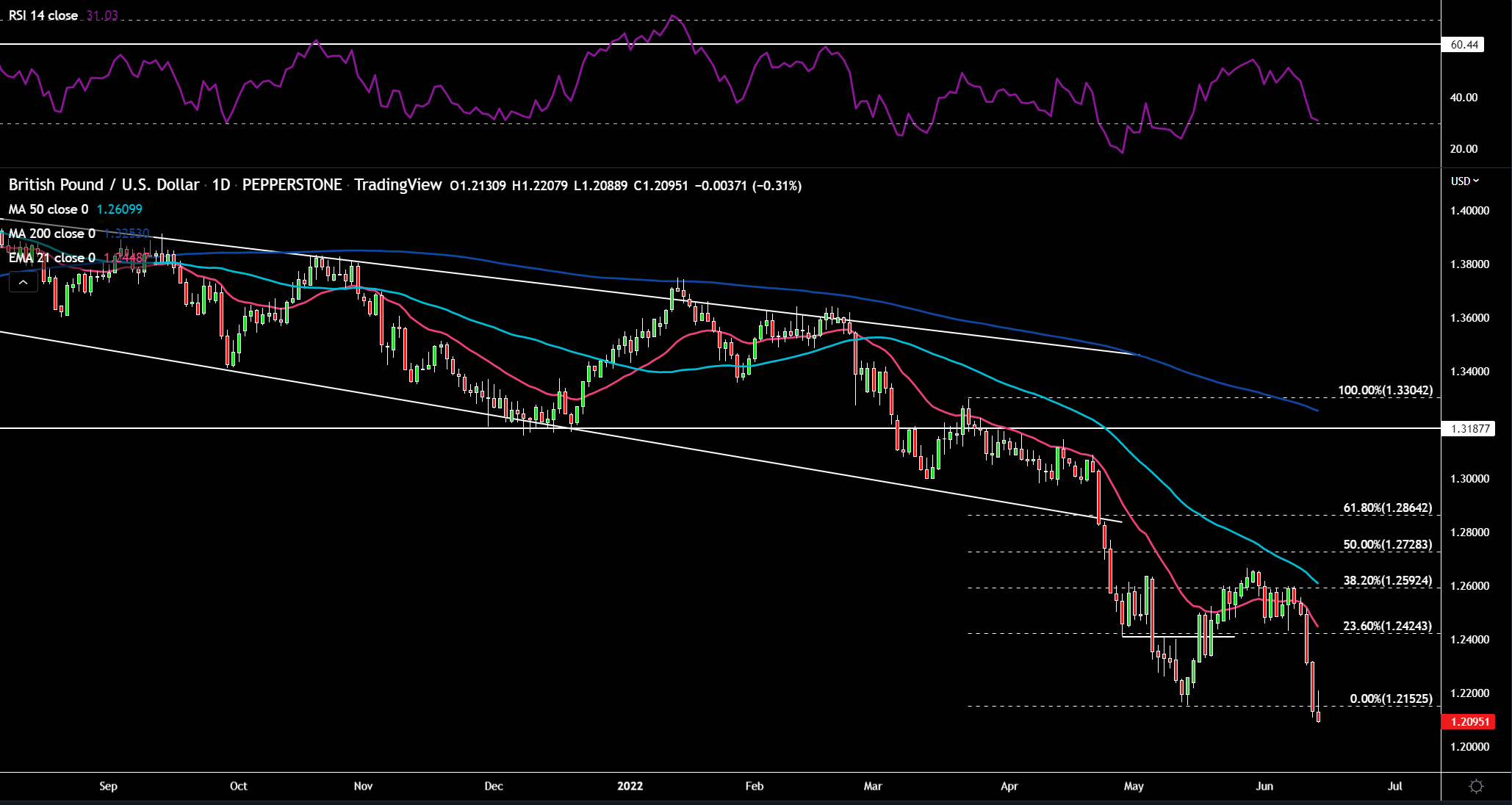Select the RSI 60.44 level label
The image size is (1512, 805).
point(1464,45)
